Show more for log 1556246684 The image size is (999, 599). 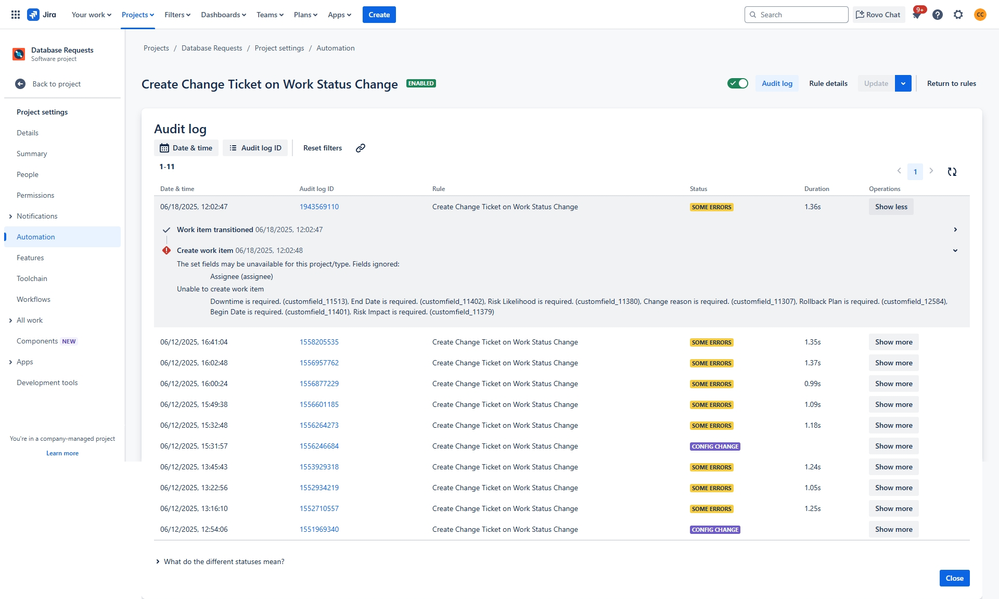[893, 446]
